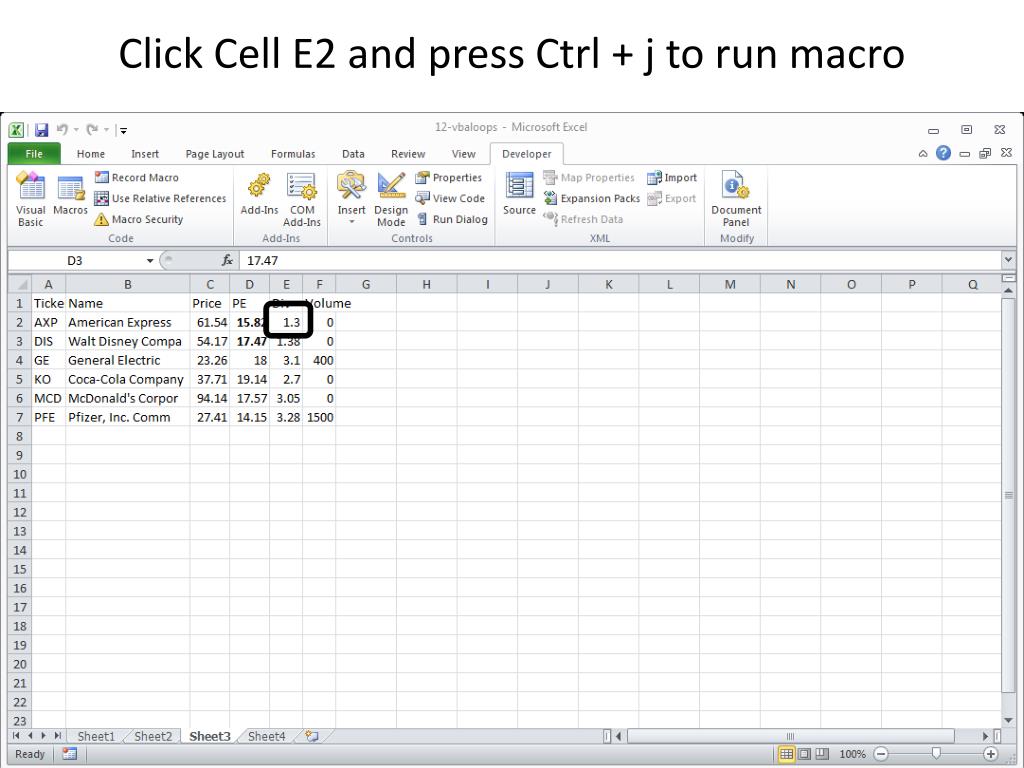Start Record Macro
1024x768 pixels.
[x=136, y=178]
